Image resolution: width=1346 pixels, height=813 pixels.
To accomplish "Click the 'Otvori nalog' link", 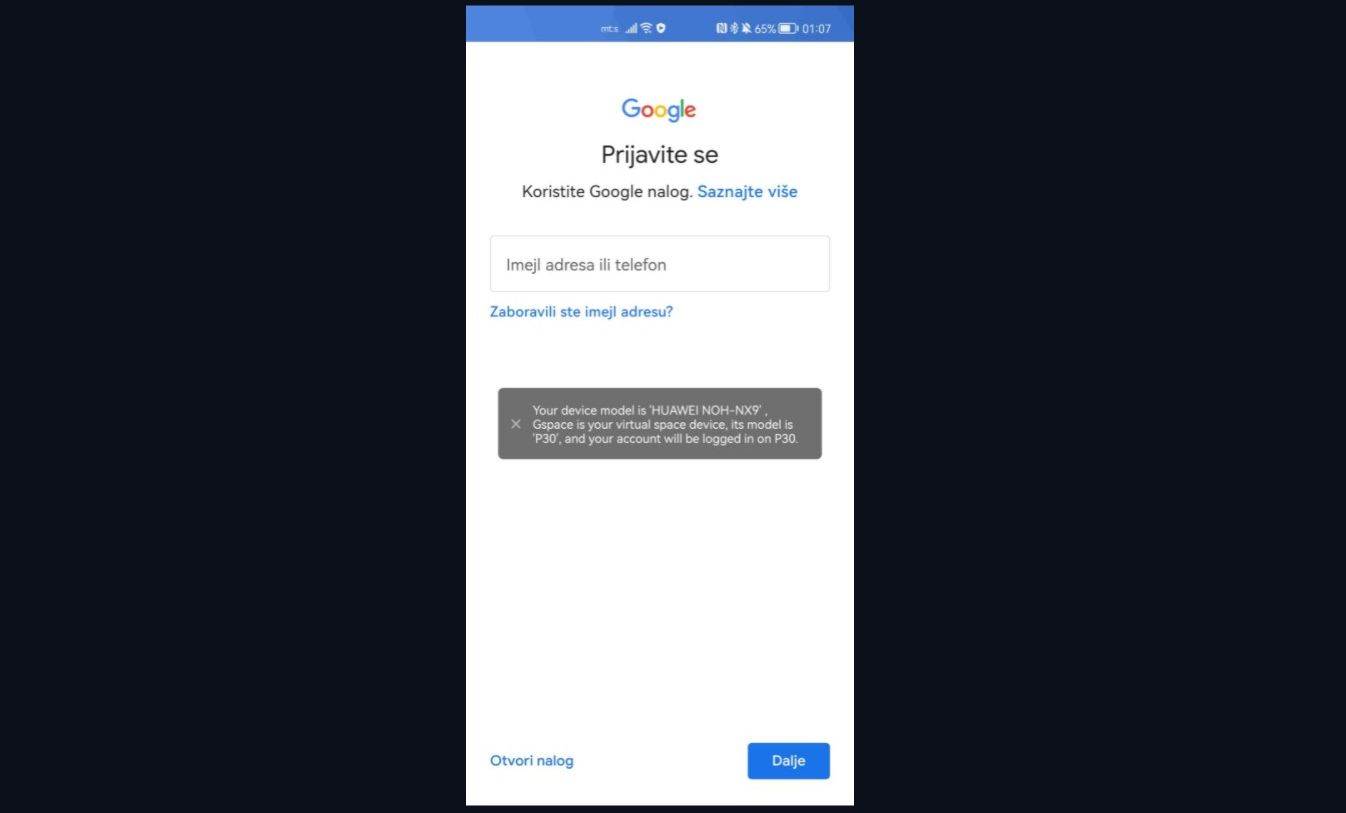I will coord(532,761).
